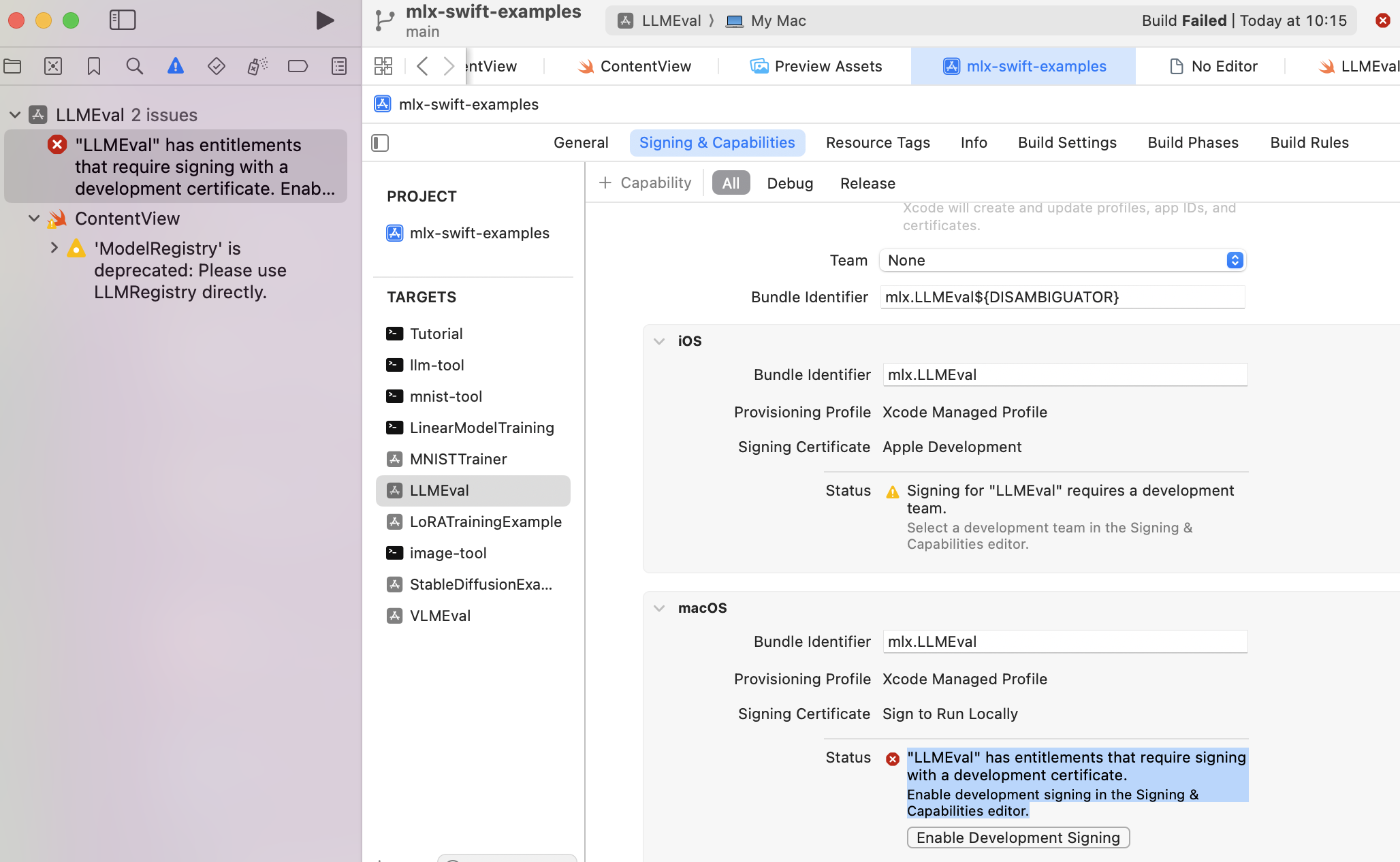
Task: Click Enable Development Signing button
Action: click(x=1018, y=838)
